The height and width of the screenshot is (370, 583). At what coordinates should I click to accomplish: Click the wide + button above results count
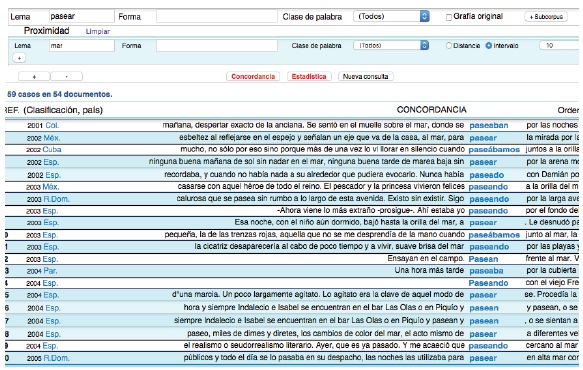tap(34, 77)
